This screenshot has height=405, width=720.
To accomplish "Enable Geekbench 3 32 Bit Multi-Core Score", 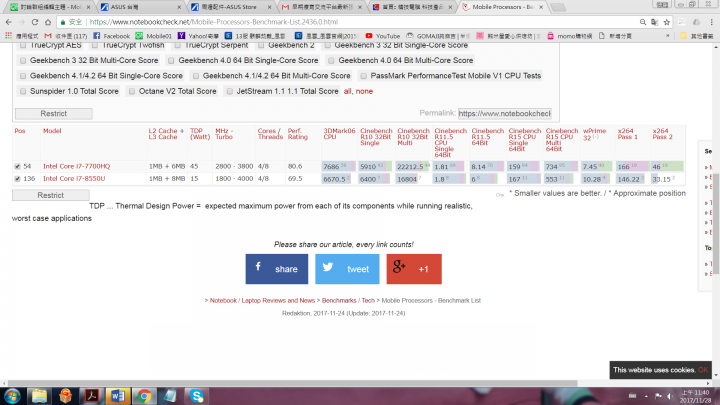I will [23, 61].
